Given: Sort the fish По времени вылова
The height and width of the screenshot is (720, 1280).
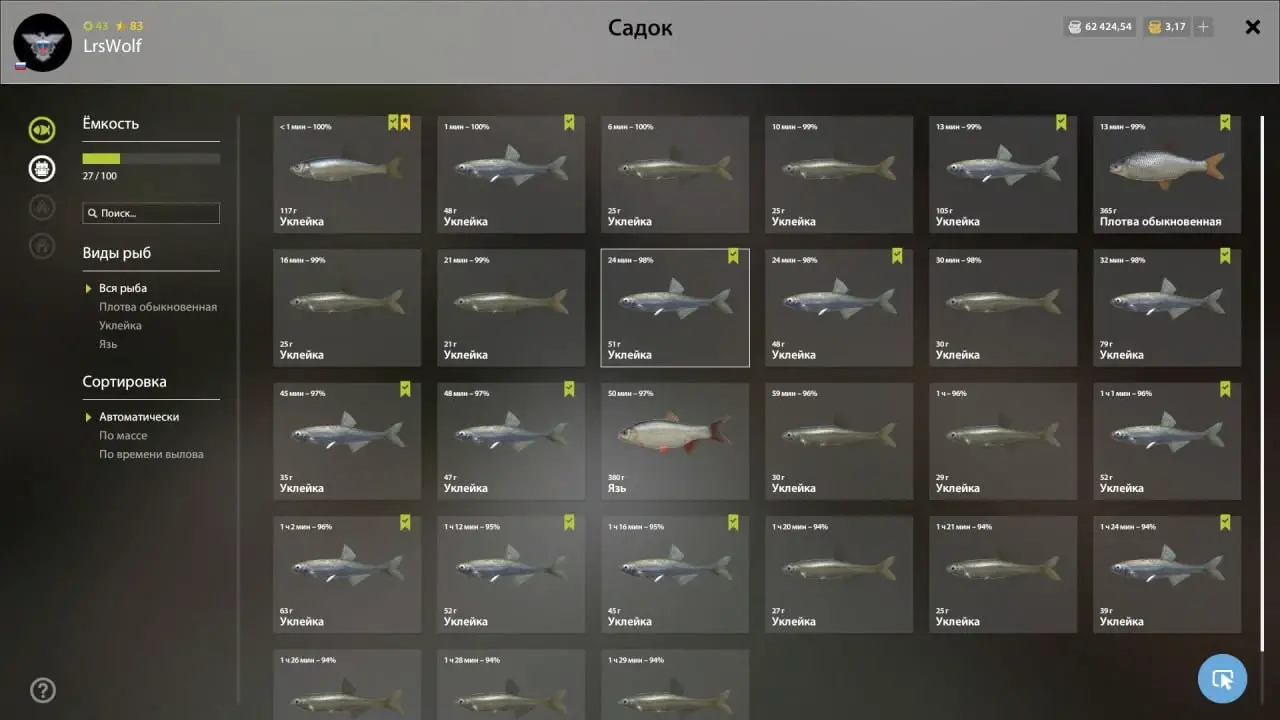Looking at the screenshot, I should [x=151, y=454].
